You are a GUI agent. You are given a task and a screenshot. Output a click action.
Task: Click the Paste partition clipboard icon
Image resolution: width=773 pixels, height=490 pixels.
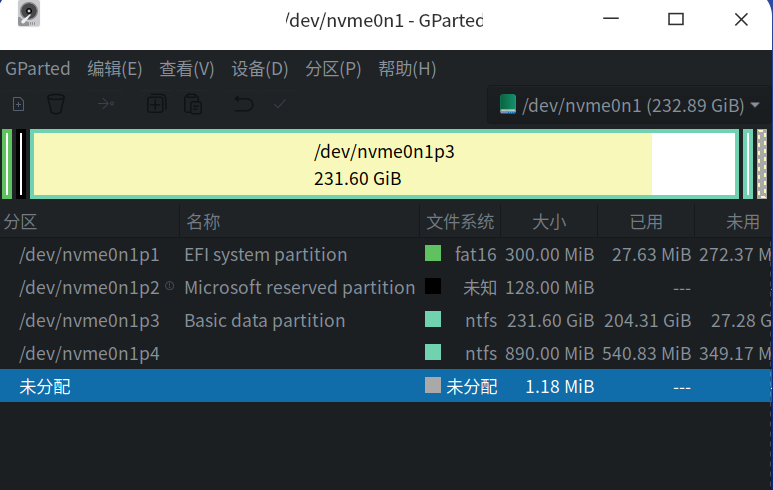tap(193, 103)
